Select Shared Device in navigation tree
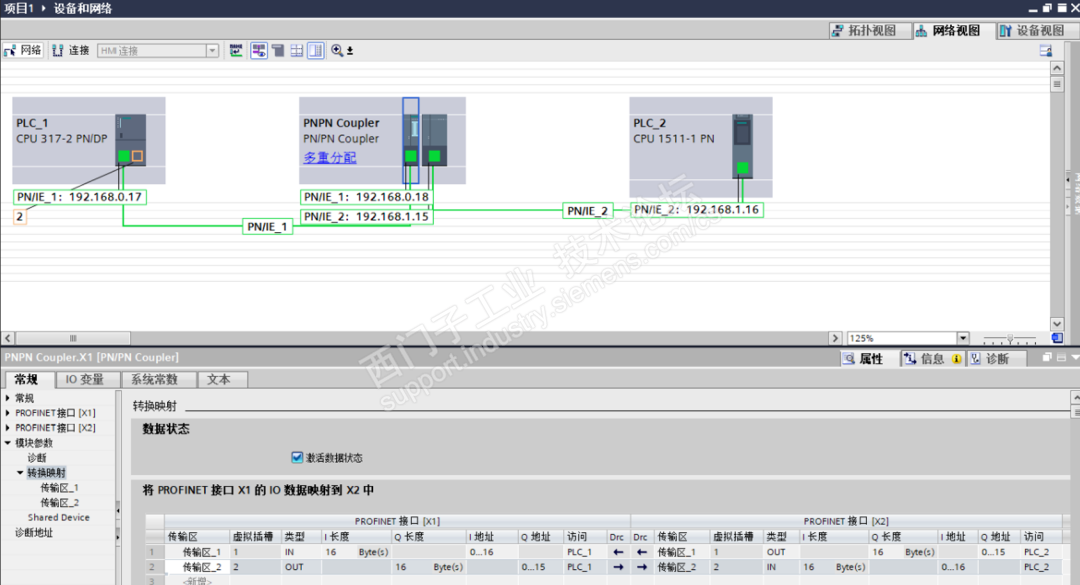 (59, 517)
